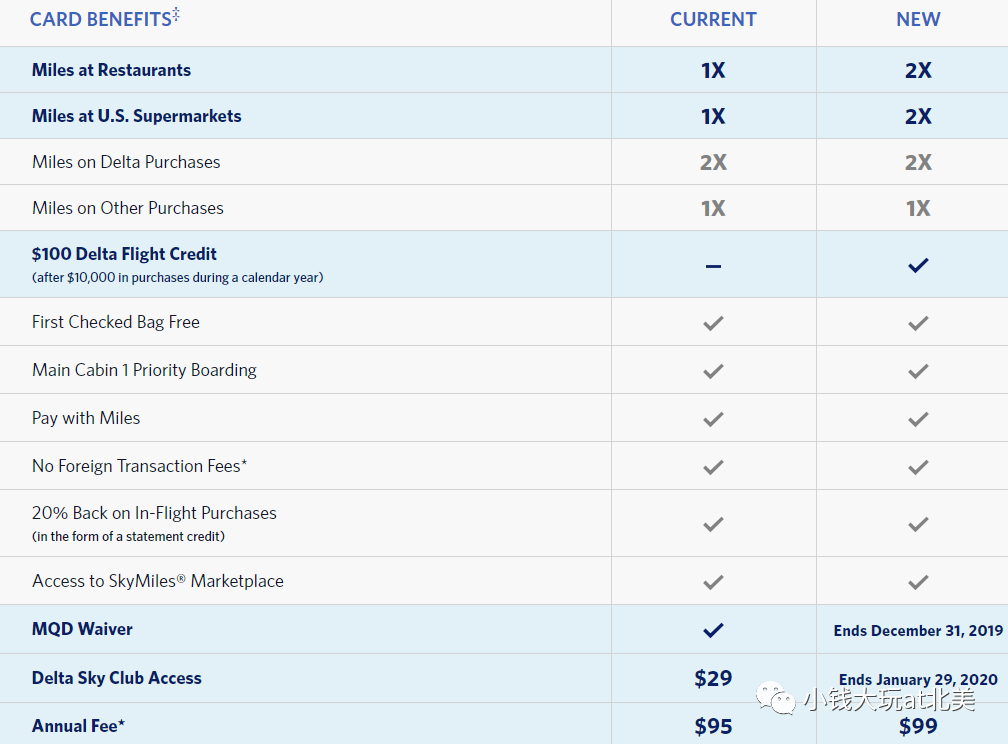Click current checkmark for First Checked Bag Free
Image resolution: width=1008 pixels, height=744 pixels.
713,323
